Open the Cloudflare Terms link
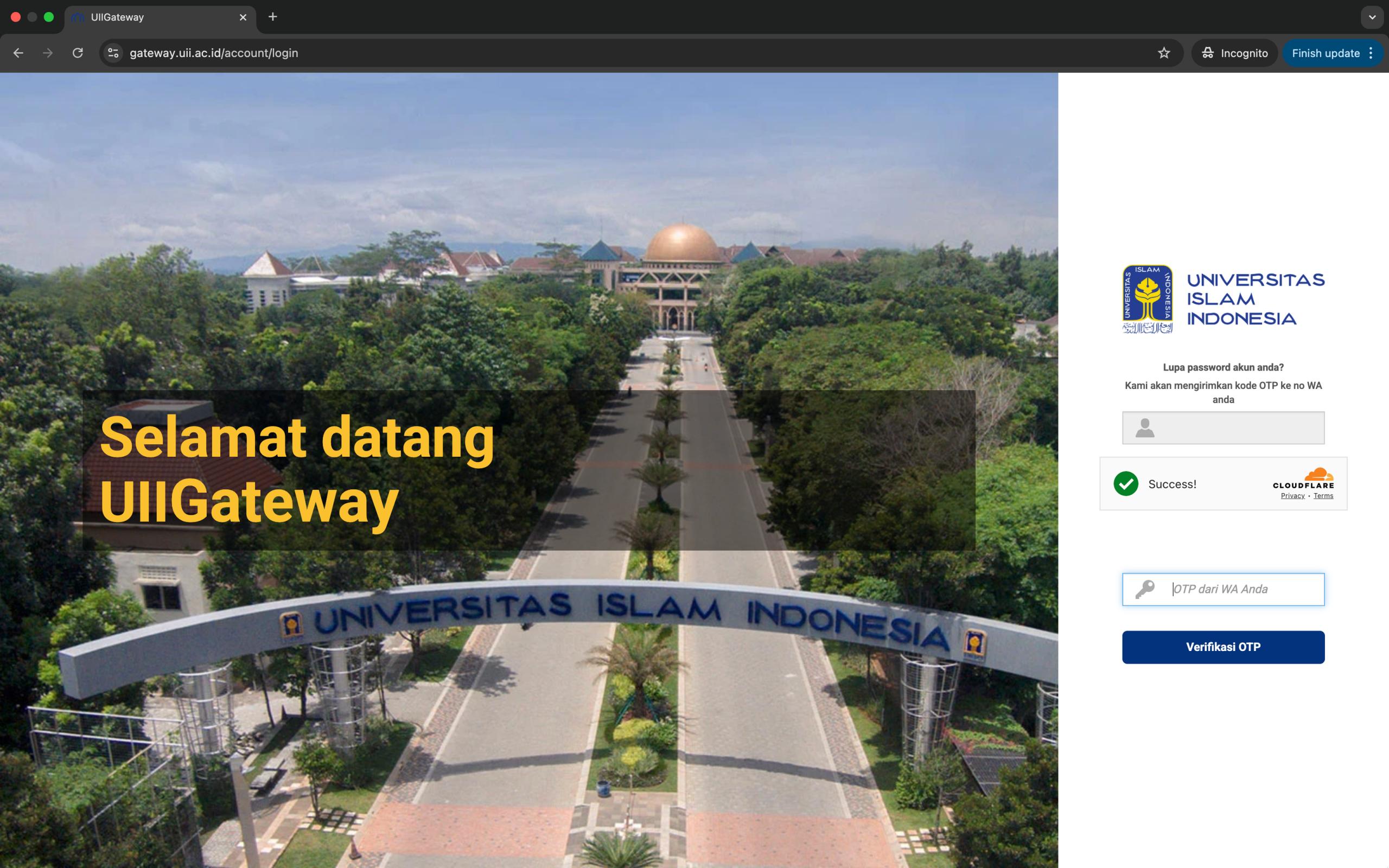The image size is (1389, 868). [1323, 496]
